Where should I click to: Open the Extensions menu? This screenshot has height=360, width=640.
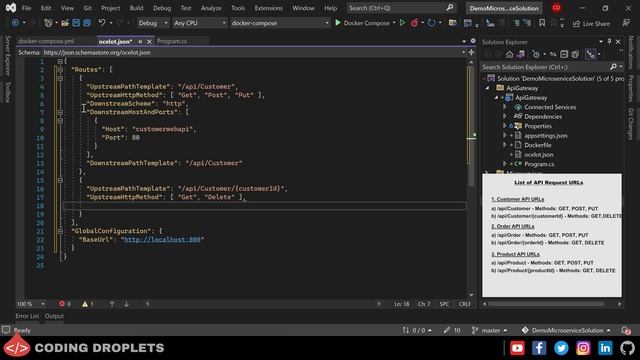(269, 8)
